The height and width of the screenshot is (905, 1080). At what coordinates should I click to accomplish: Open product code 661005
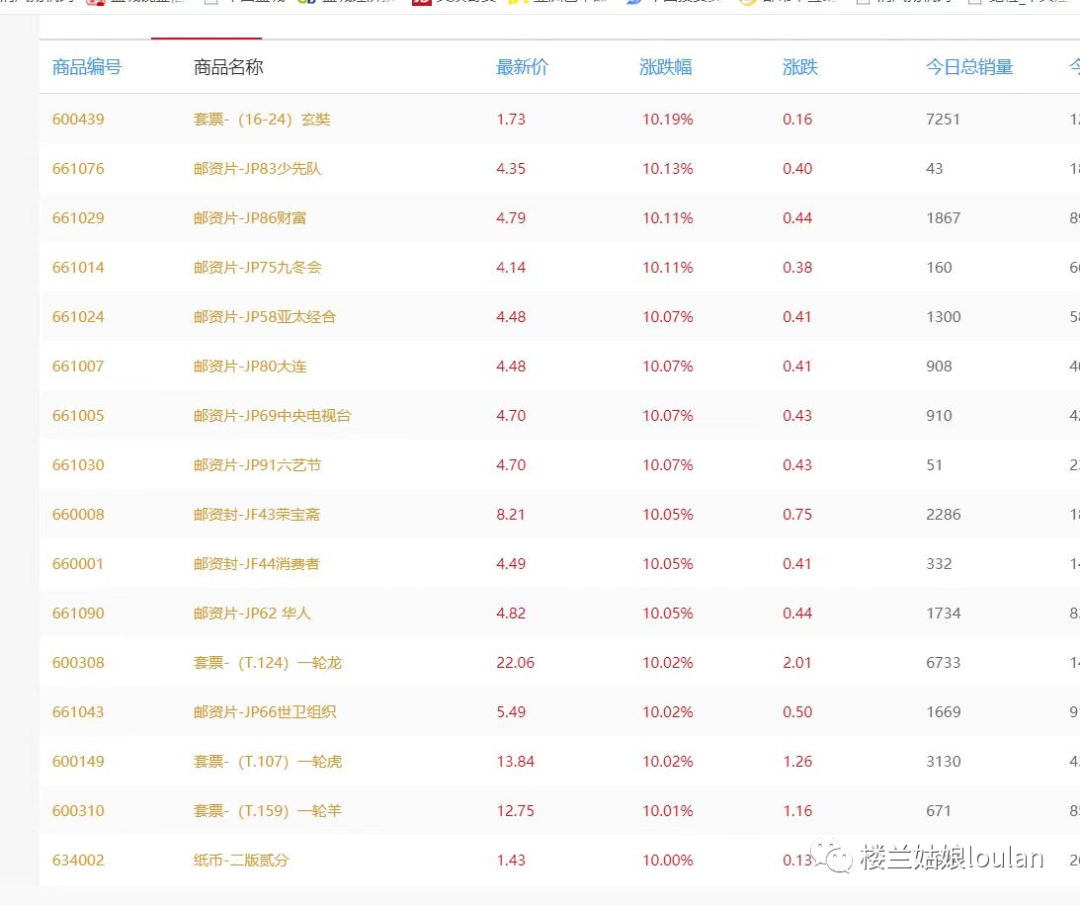(x=79, y=416)
